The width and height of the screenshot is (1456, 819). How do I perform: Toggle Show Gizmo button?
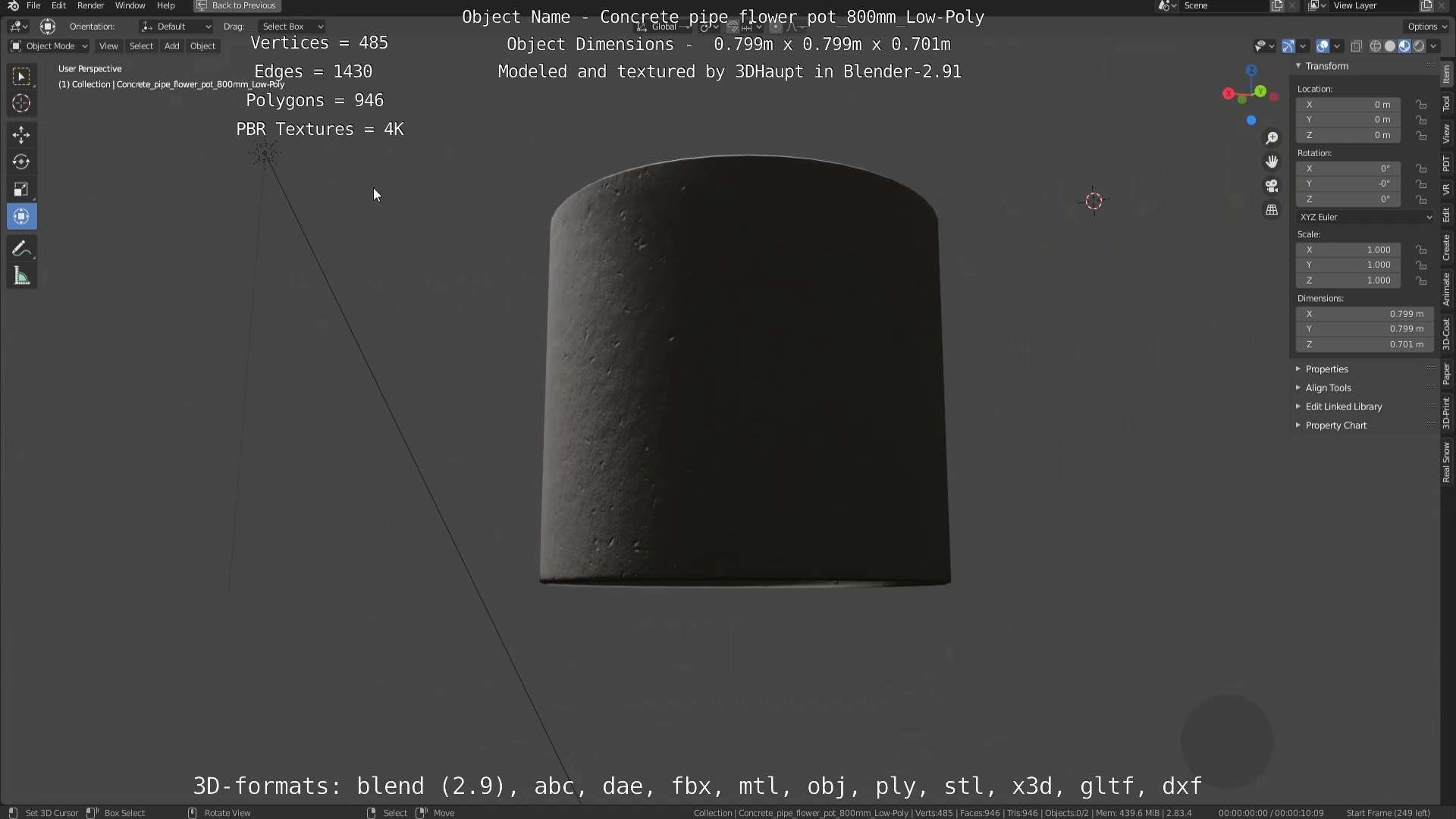pyautogui.click(x=1288, y=46)
